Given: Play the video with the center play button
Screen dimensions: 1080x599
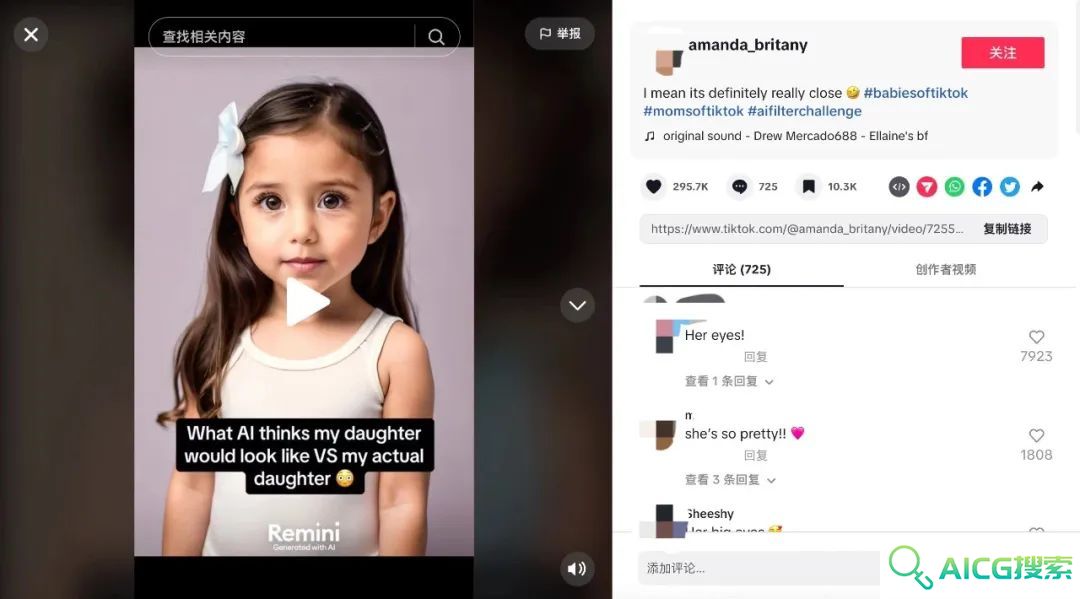Looking at the screenshot, I should [x=307, y=302].
